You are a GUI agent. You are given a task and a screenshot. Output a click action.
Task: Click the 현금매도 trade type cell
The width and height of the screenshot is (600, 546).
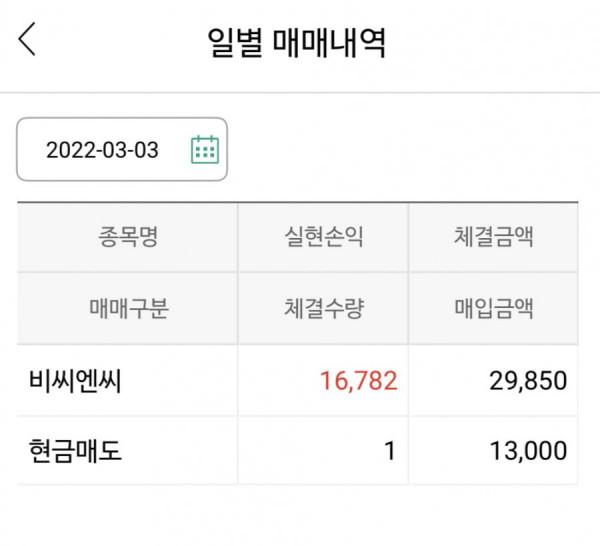point(75,451)
